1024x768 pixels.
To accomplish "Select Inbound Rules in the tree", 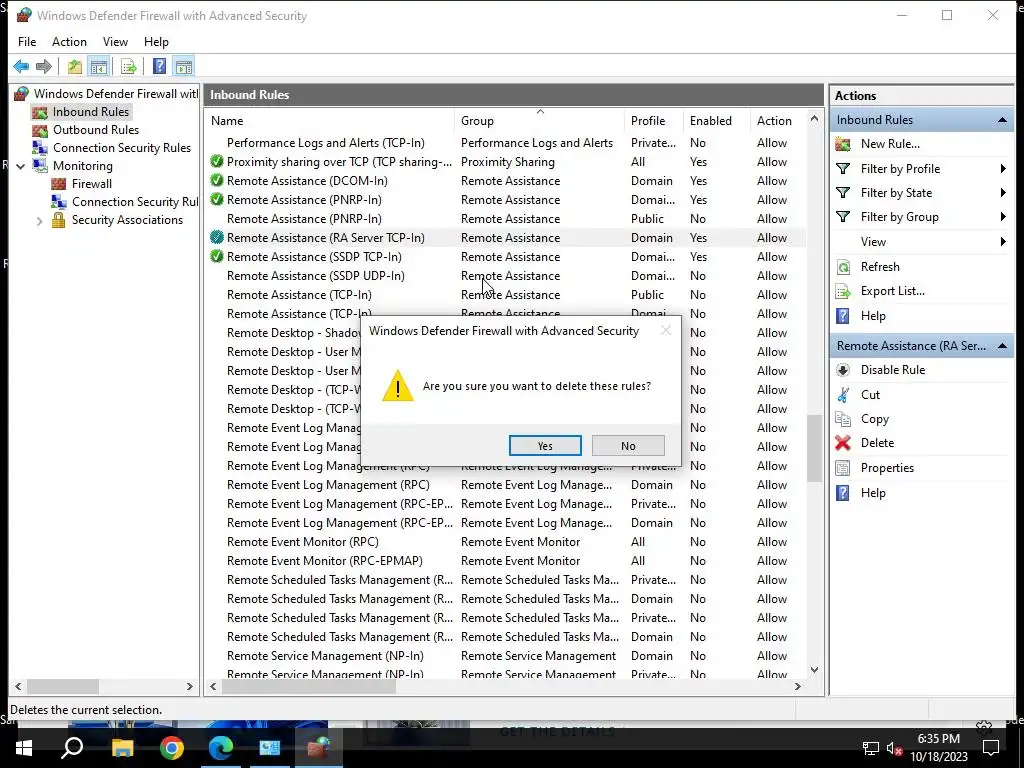I will tap(91, 112).
